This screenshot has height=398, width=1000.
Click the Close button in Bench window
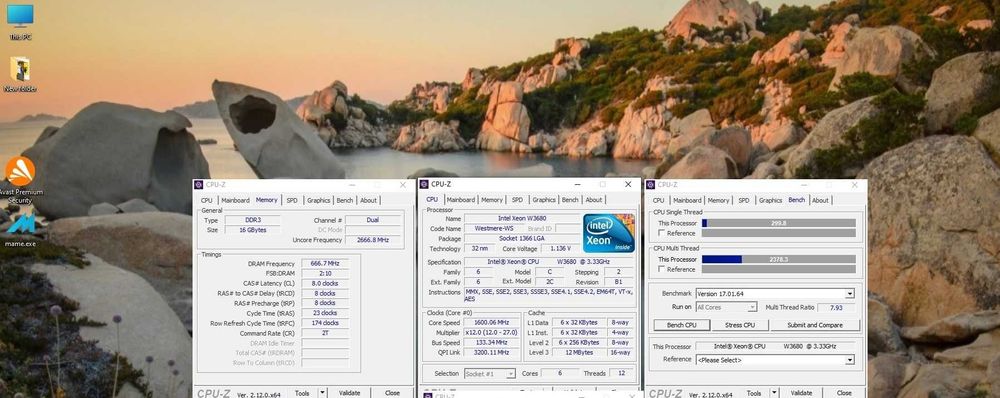844,393
